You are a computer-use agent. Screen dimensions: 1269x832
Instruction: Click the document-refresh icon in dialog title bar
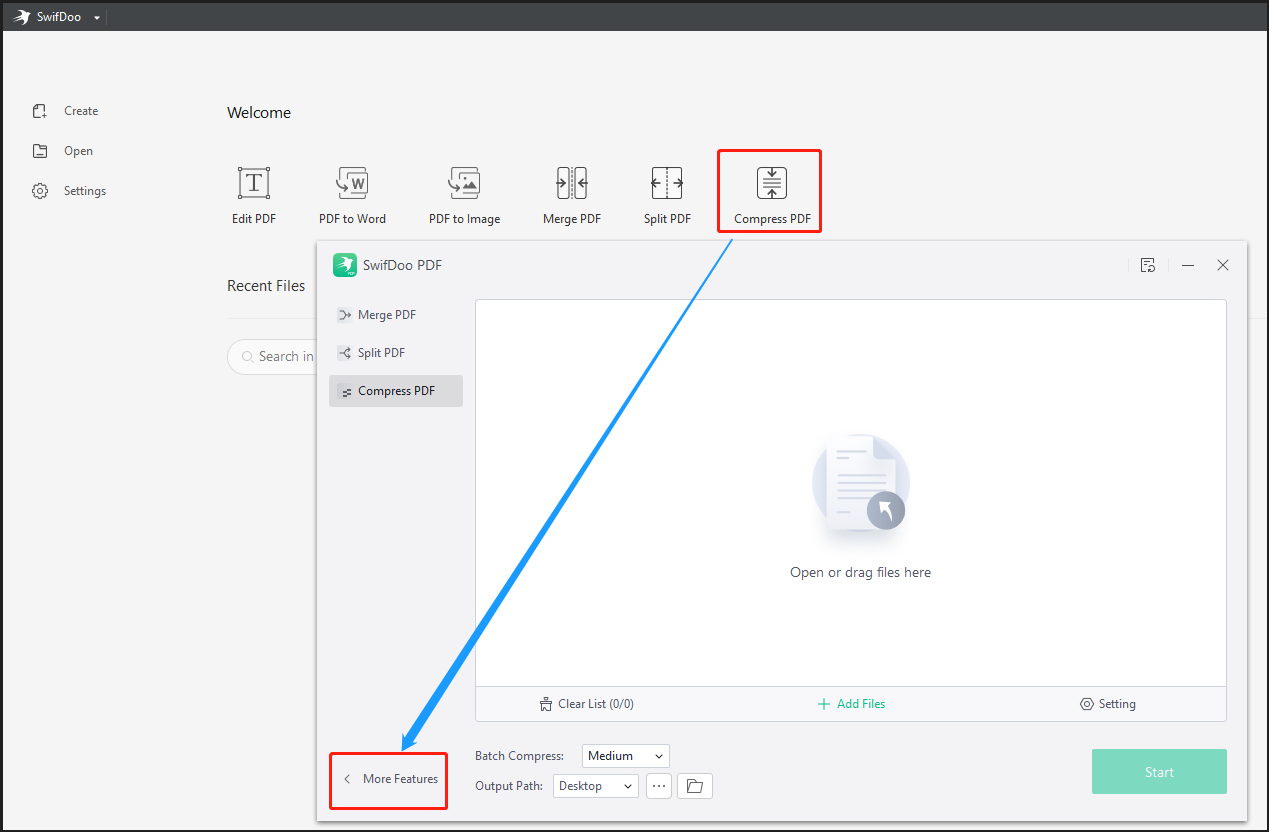[1148, 265]
